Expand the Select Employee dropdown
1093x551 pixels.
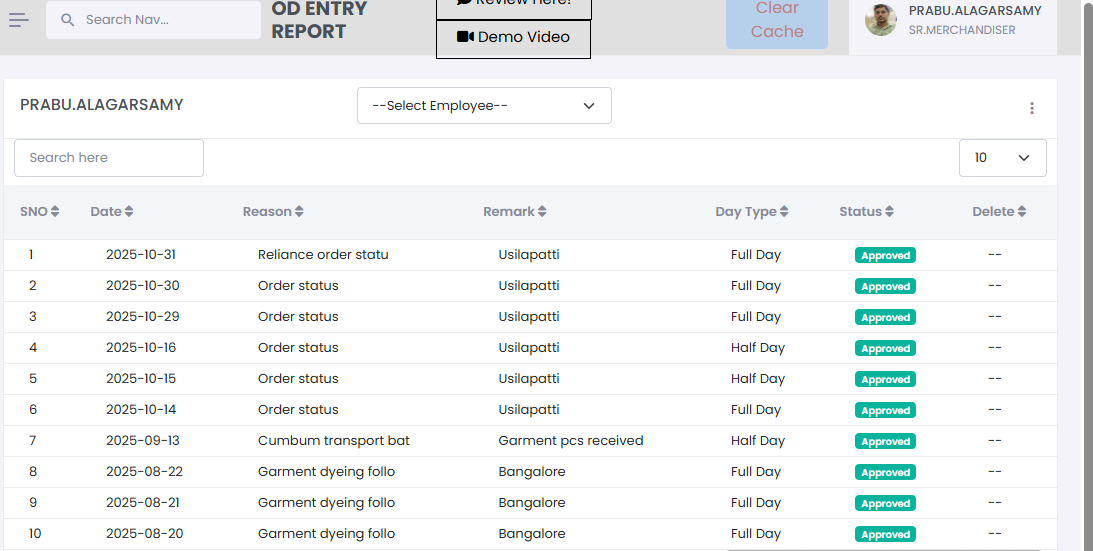tap(484, 106)
